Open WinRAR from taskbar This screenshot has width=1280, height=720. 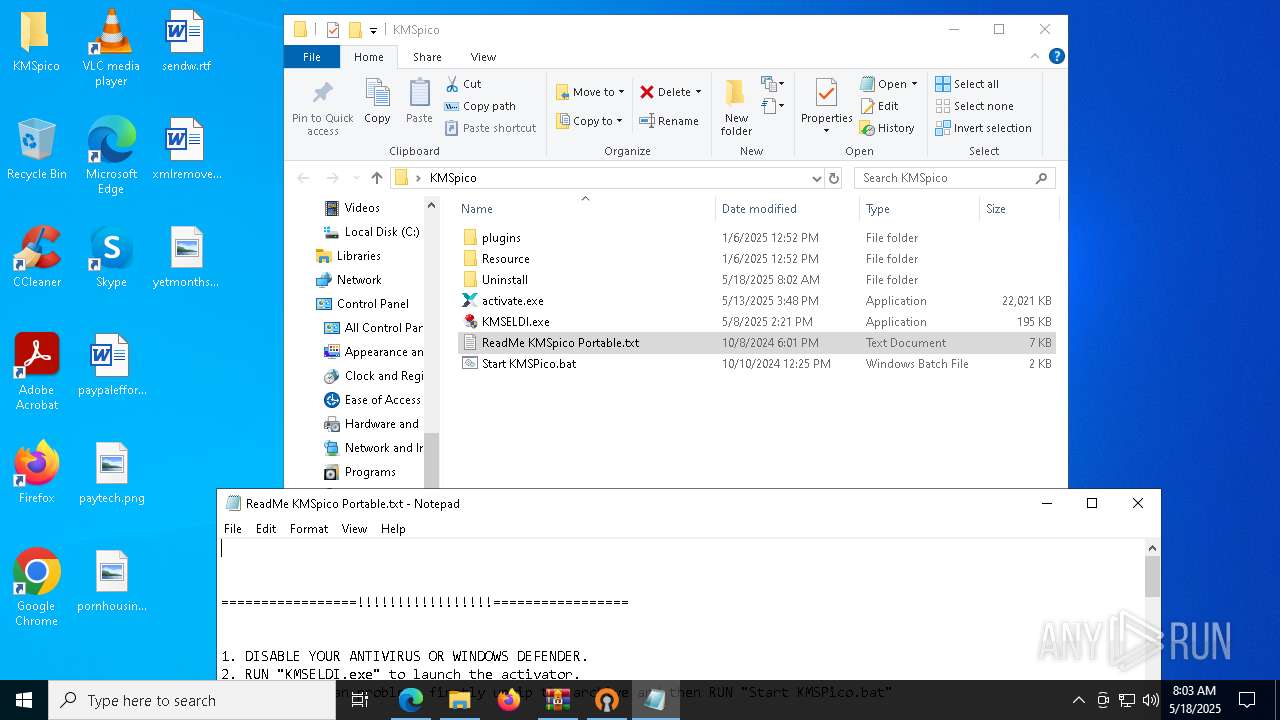(x=558, y=700)
